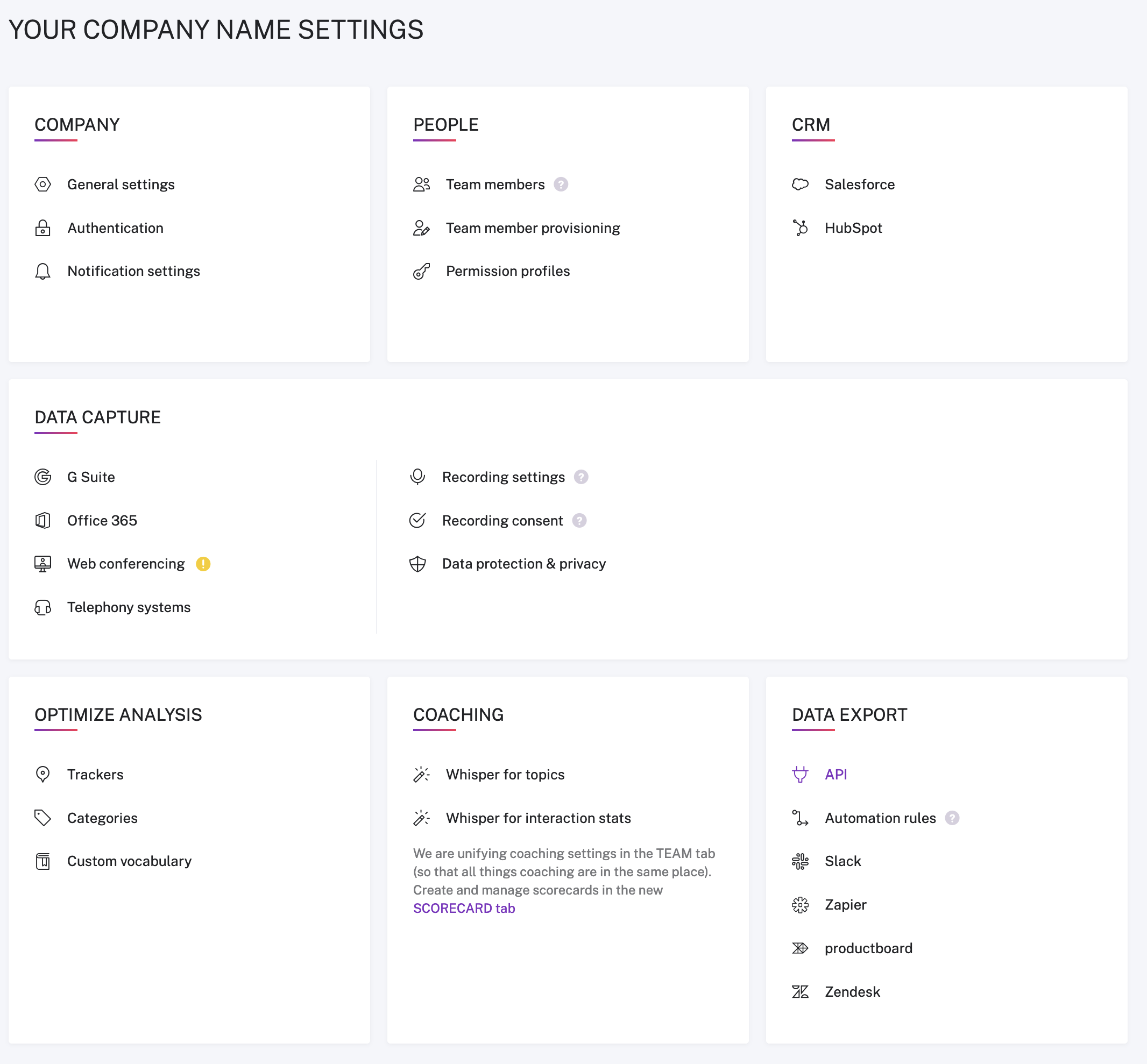Click the HubSpot logo icon
This screenshot has width=1147, height=1064.
tap(800, 228)
